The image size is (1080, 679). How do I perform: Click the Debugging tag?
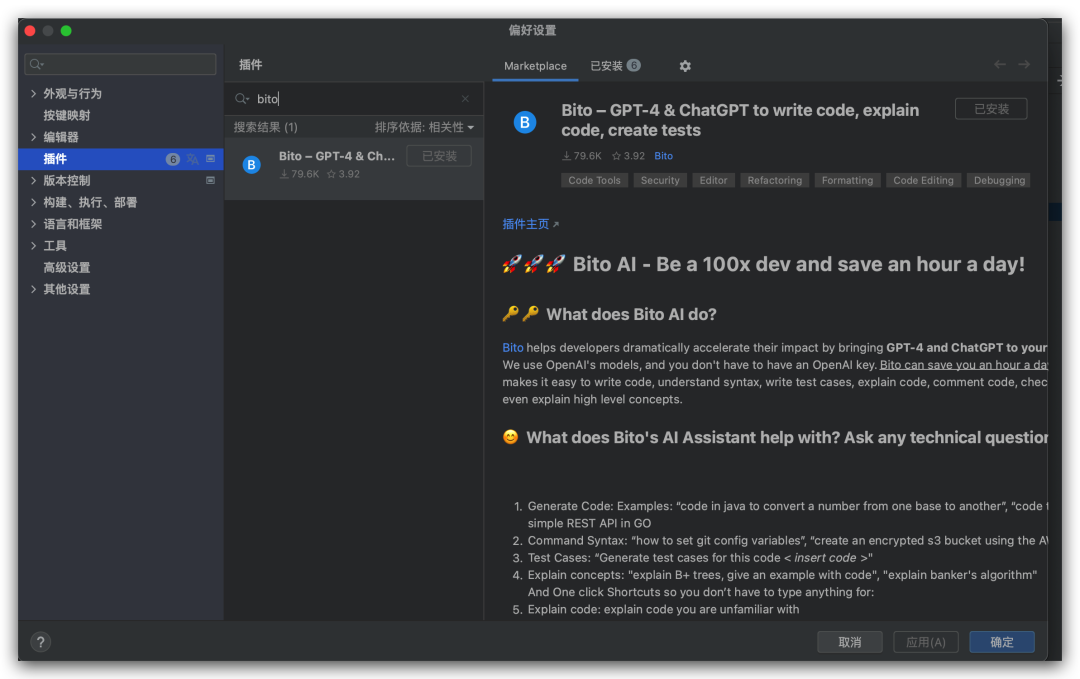(999, 180)
